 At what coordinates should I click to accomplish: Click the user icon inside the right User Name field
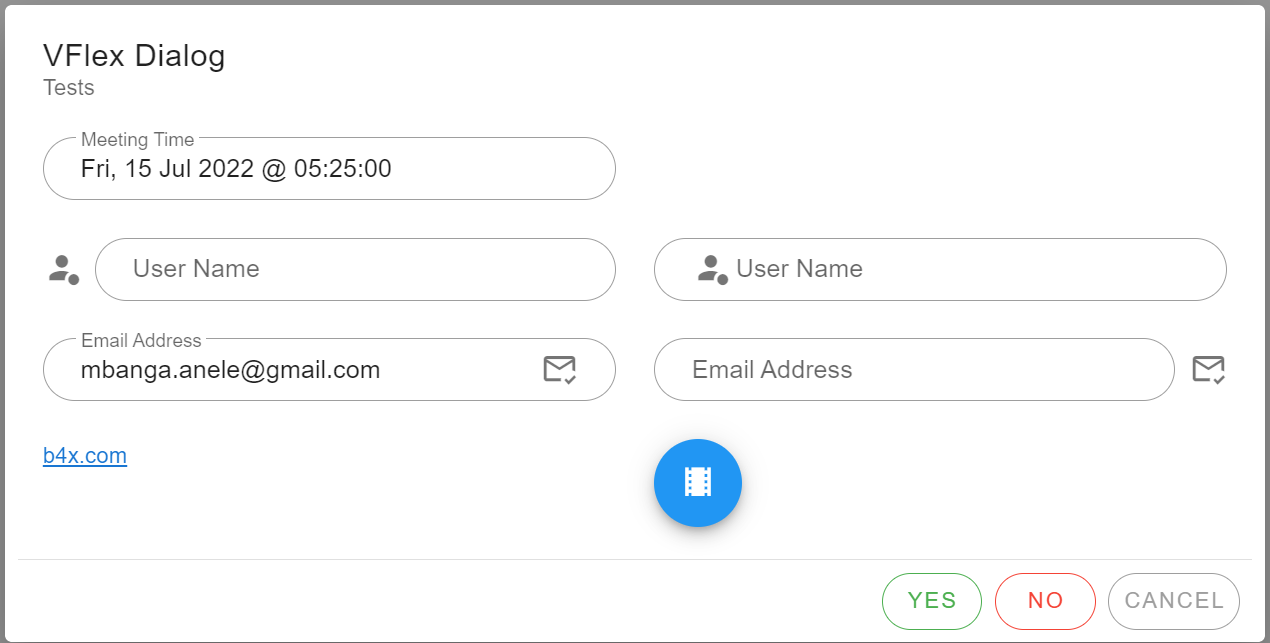tap(712, 269)
